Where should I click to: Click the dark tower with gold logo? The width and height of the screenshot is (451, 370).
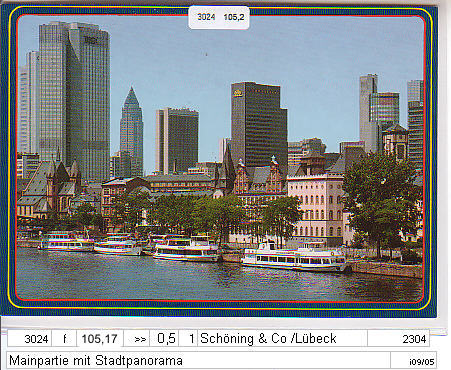click(259, 125)
